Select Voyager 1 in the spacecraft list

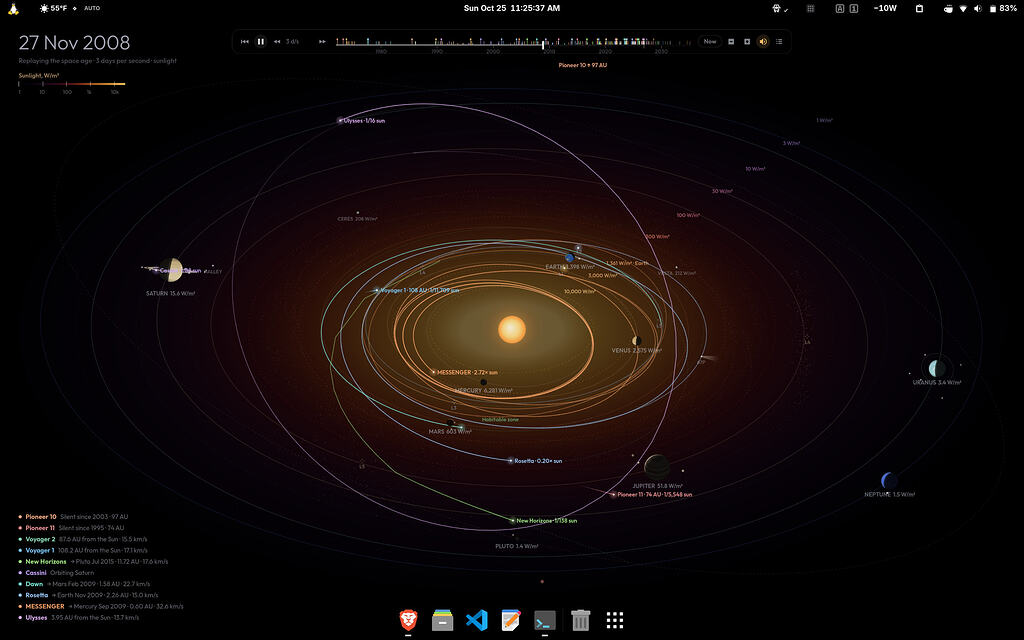coord(83,551)
